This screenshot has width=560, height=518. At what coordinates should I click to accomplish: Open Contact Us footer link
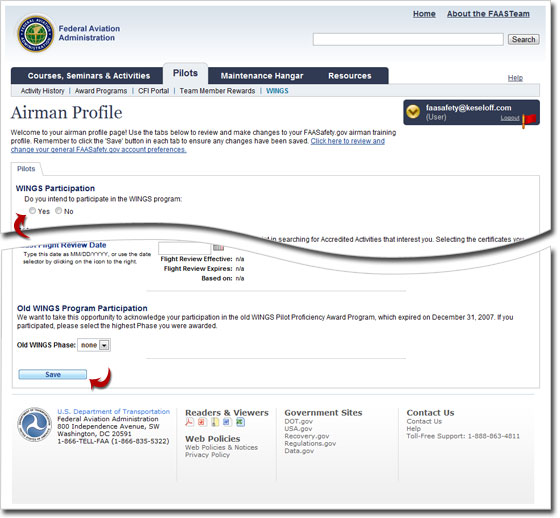[424, 422]
